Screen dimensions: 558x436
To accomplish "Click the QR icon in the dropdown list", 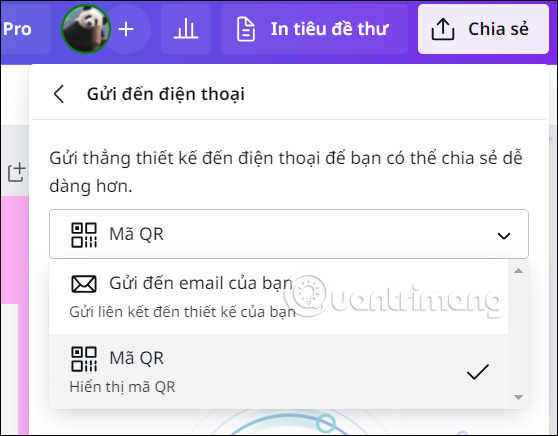I will (84, 359).
